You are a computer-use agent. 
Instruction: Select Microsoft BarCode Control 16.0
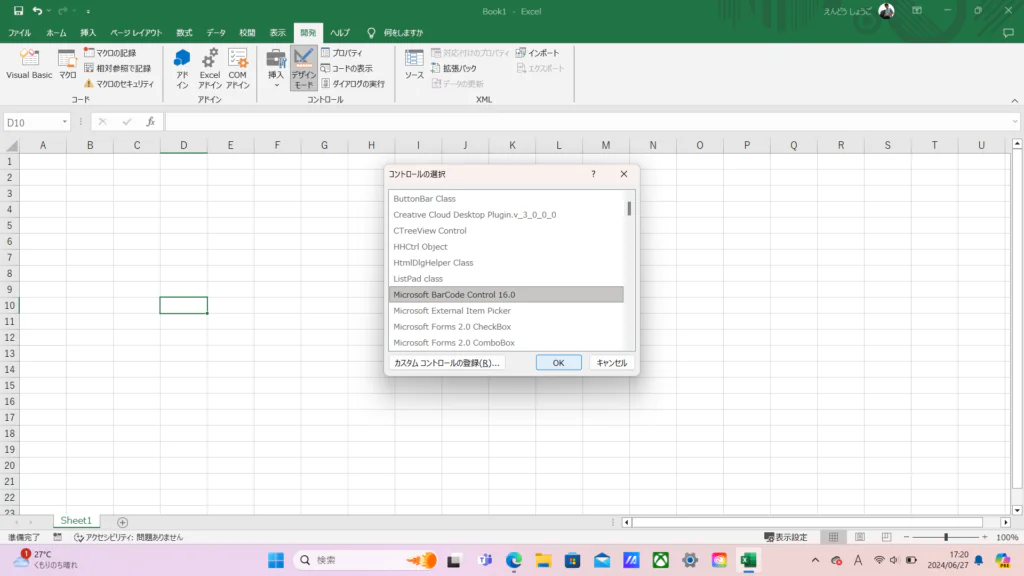[x=506, y=295]
